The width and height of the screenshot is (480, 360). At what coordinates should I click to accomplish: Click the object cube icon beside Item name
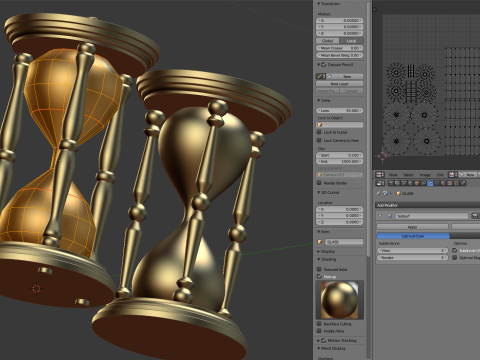(x=320, y=242)
